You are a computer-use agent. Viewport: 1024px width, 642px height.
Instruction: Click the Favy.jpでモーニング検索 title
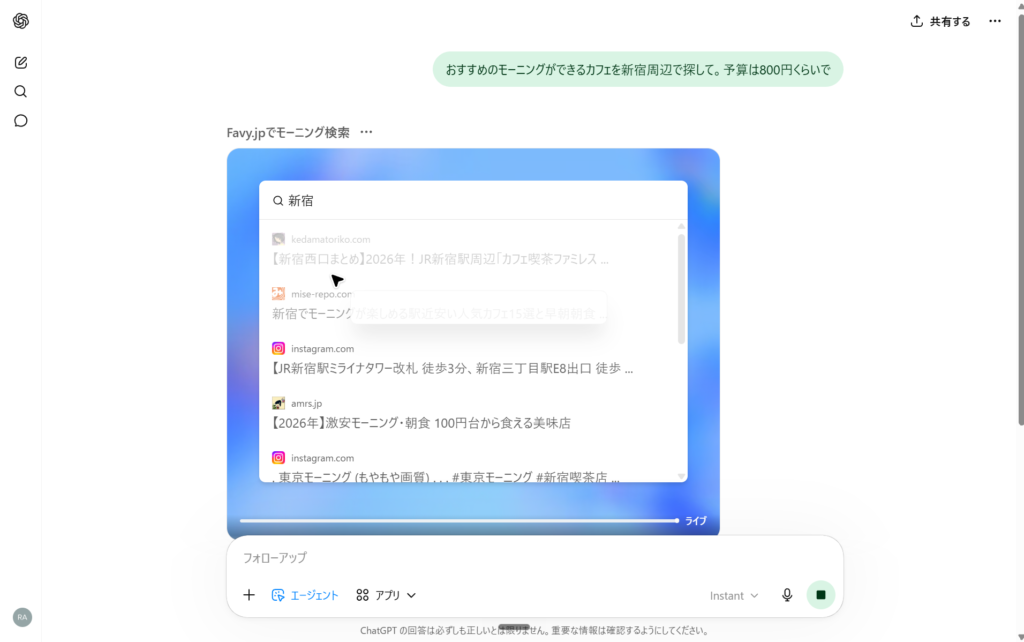coord(288,133)
